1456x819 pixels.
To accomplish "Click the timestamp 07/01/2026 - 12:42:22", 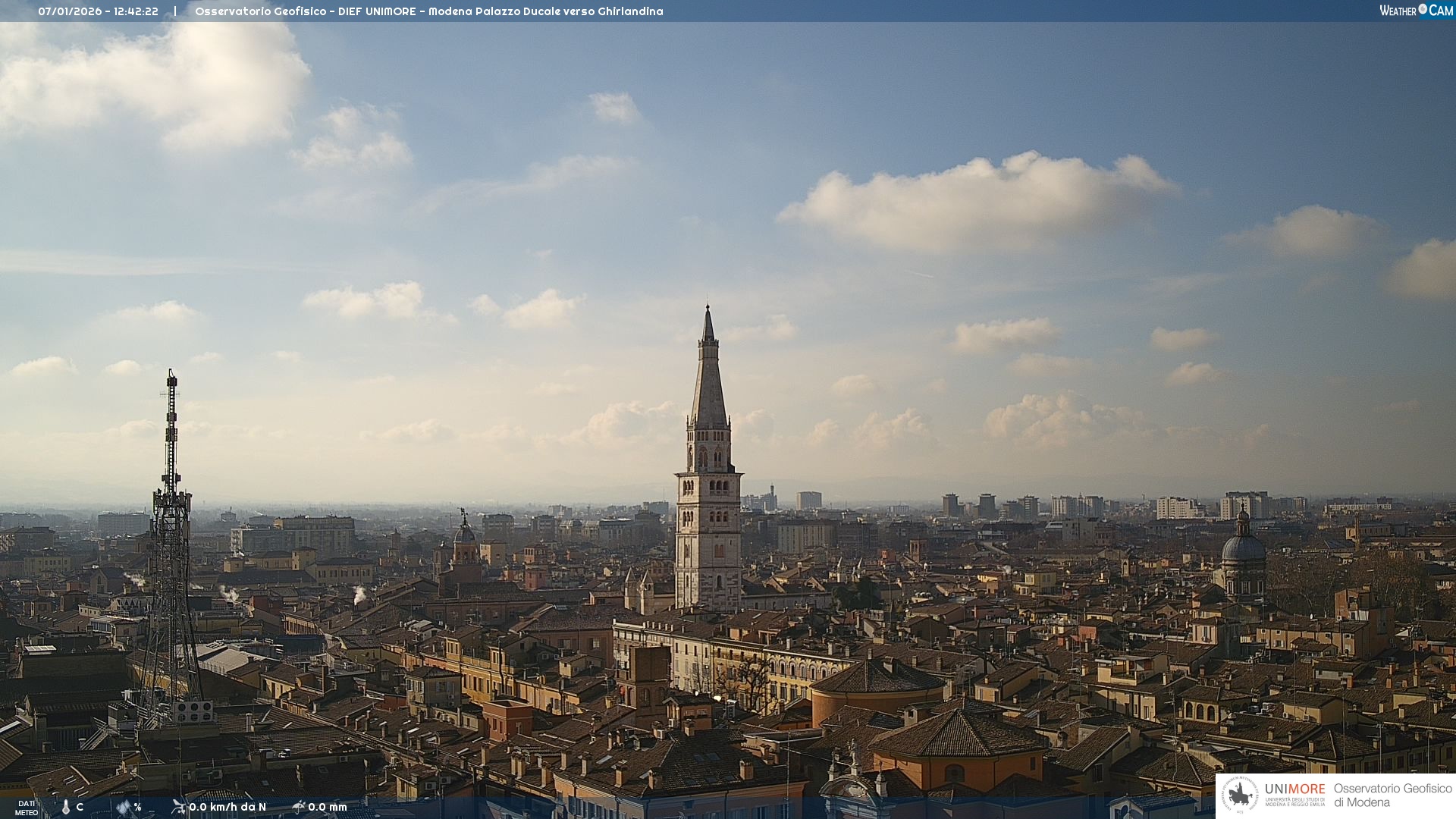I will (99, 11).
